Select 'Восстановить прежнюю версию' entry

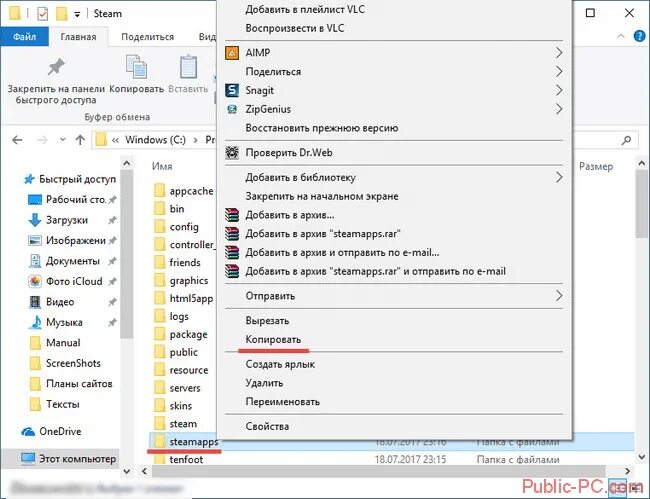[322, 128]
